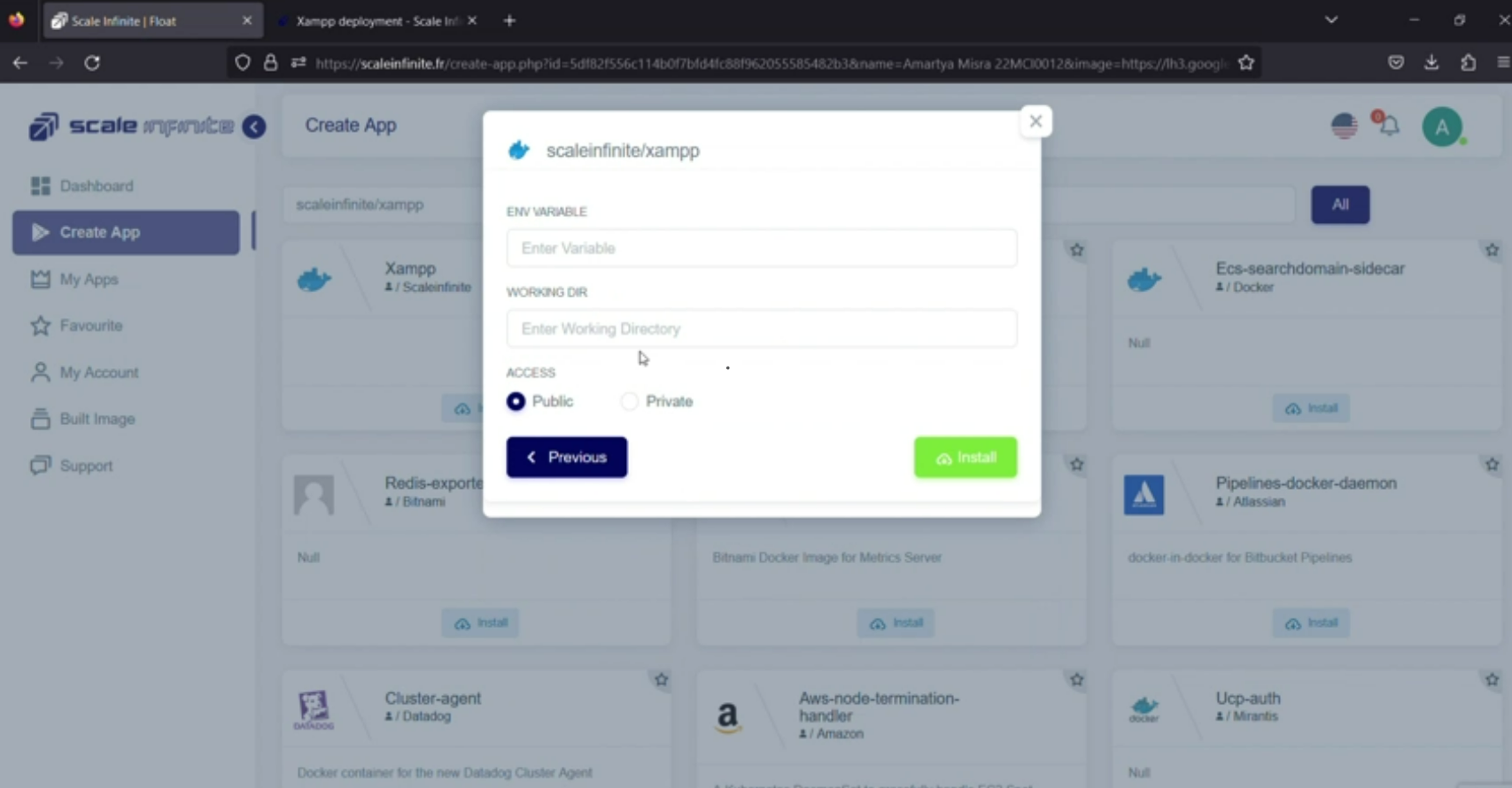Focus the Enter Variable input field
The image size is (1512, 788).
[761, 248]
